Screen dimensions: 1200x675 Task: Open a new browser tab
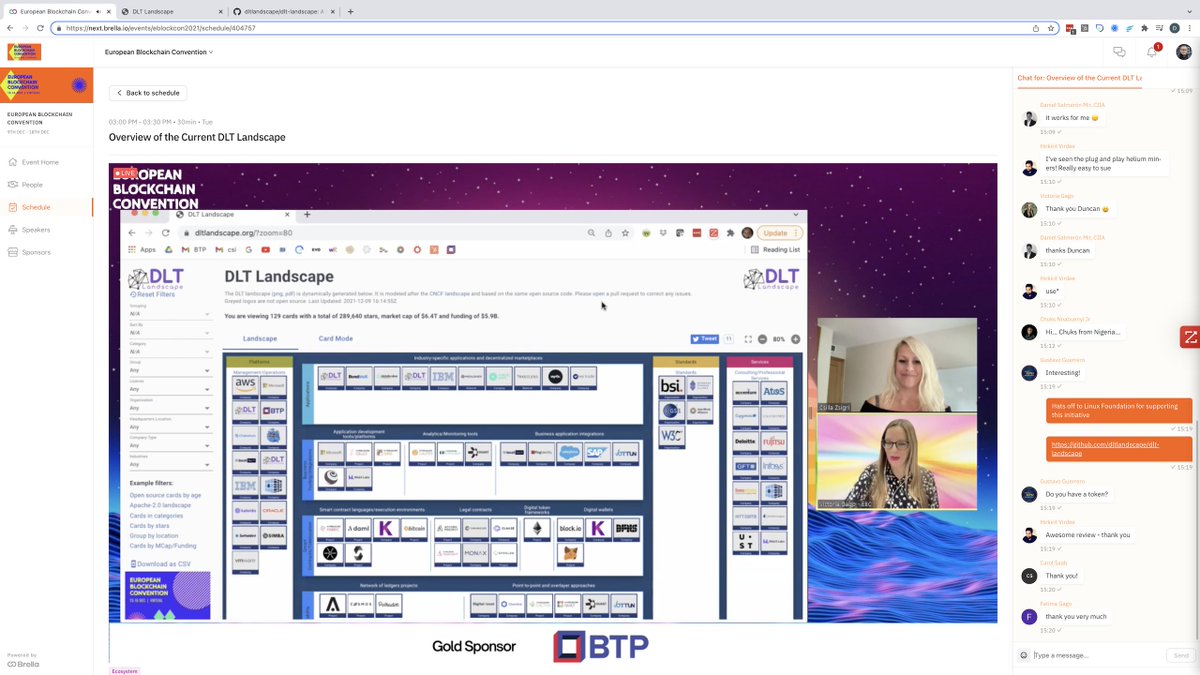350,11
